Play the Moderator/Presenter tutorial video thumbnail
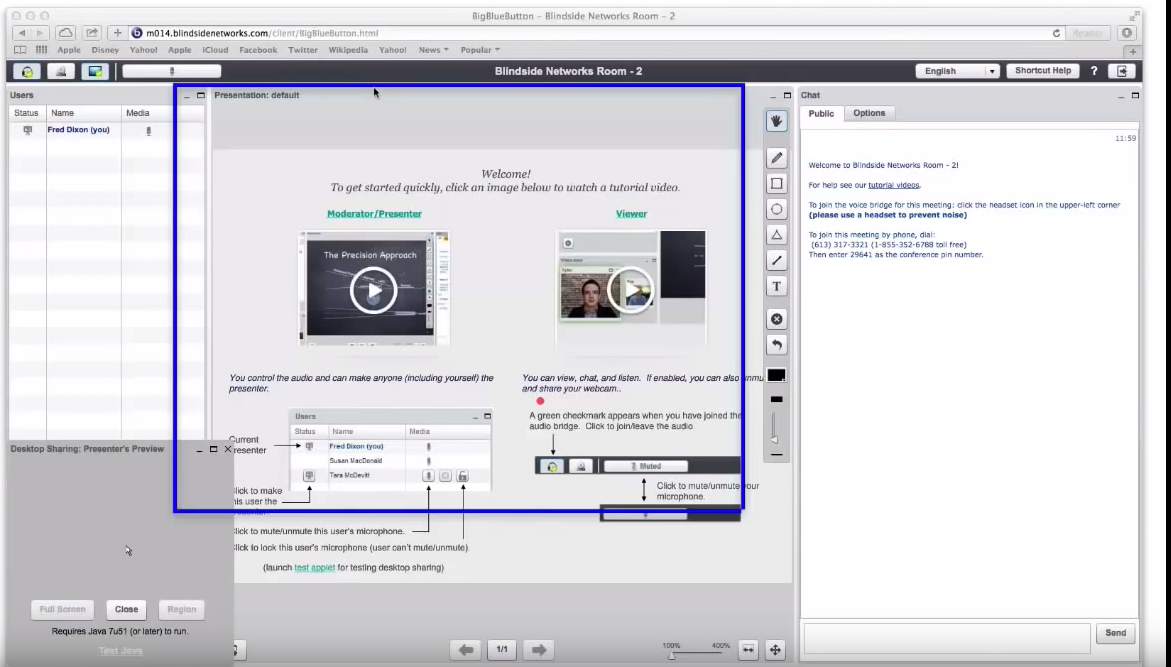The image size is (1171, 667). [374, 290]
